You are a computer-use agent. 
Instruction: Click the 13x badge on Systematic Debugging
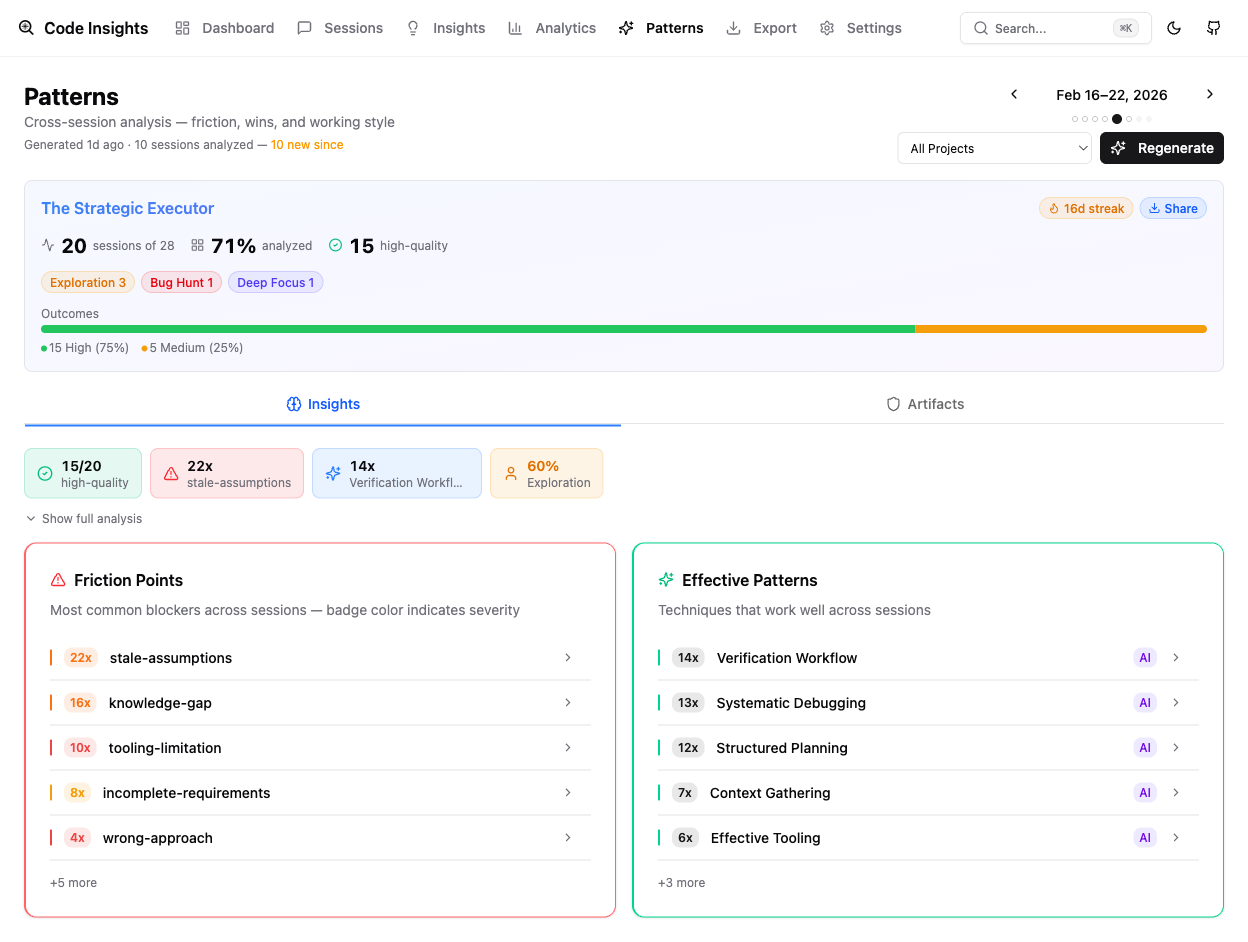click(688, 702)
